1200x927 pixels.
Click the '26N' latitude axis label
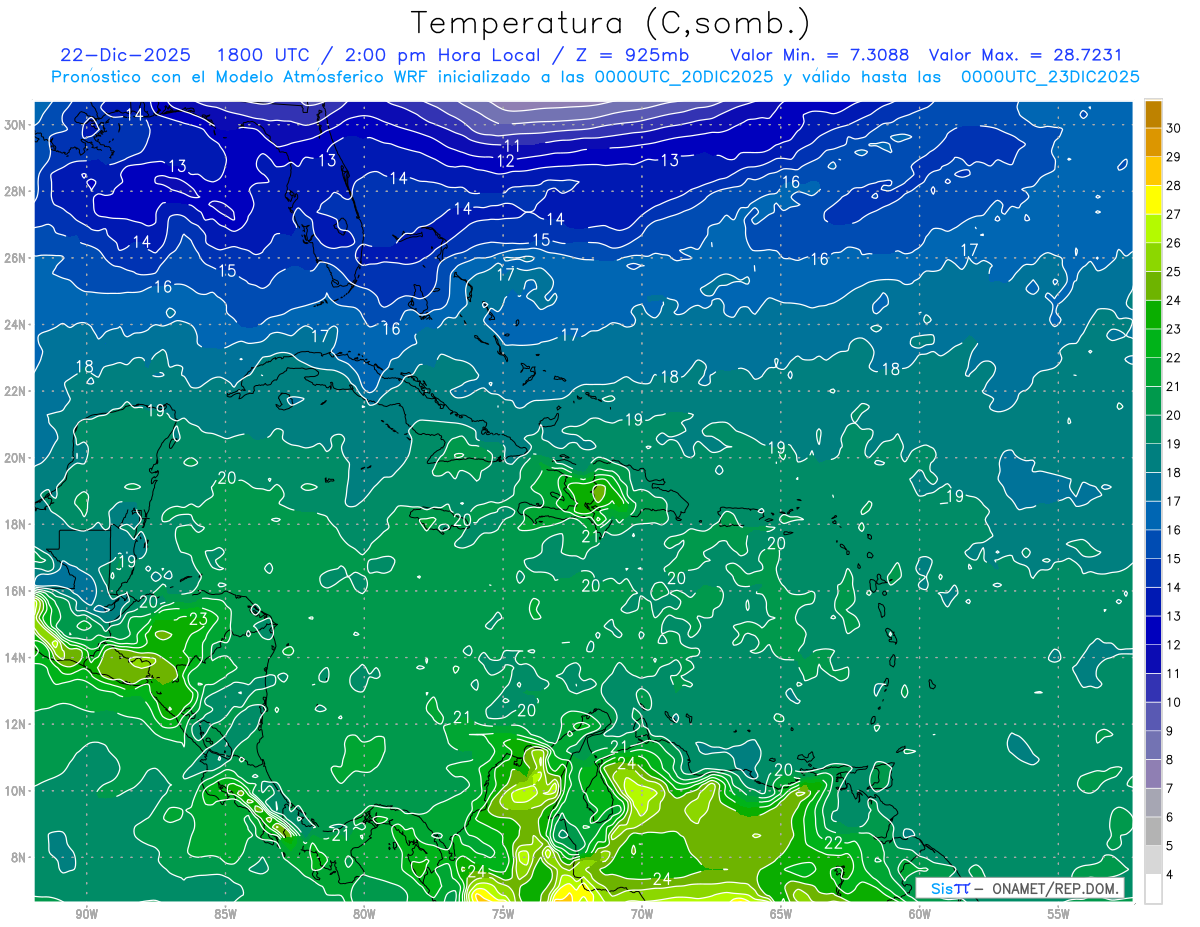pos(15,257)
